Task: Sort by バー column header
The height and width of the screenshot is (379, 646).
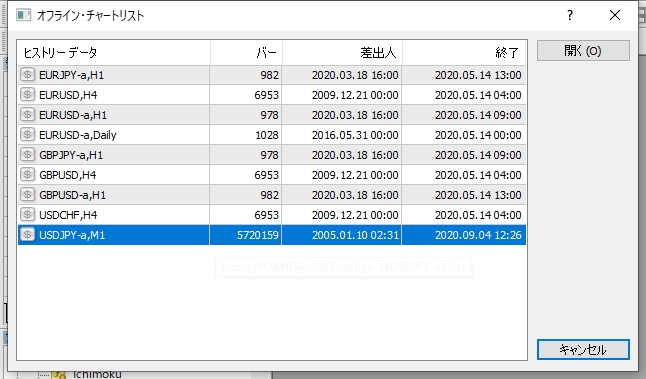Action: 246,53
